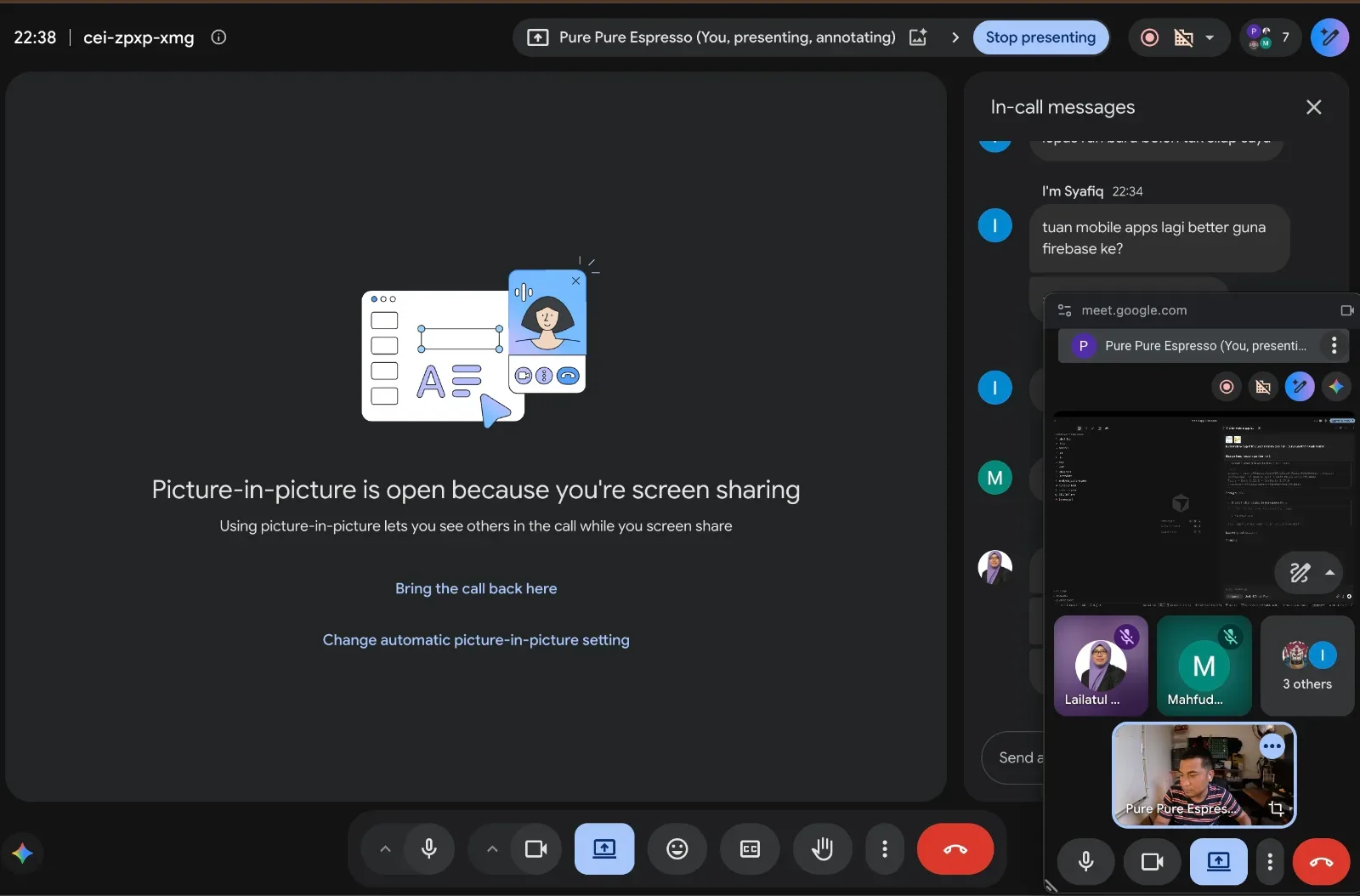Stop presenting the screen
The width and height of the screenshot is (1360, 896).
pos(1040,37)
